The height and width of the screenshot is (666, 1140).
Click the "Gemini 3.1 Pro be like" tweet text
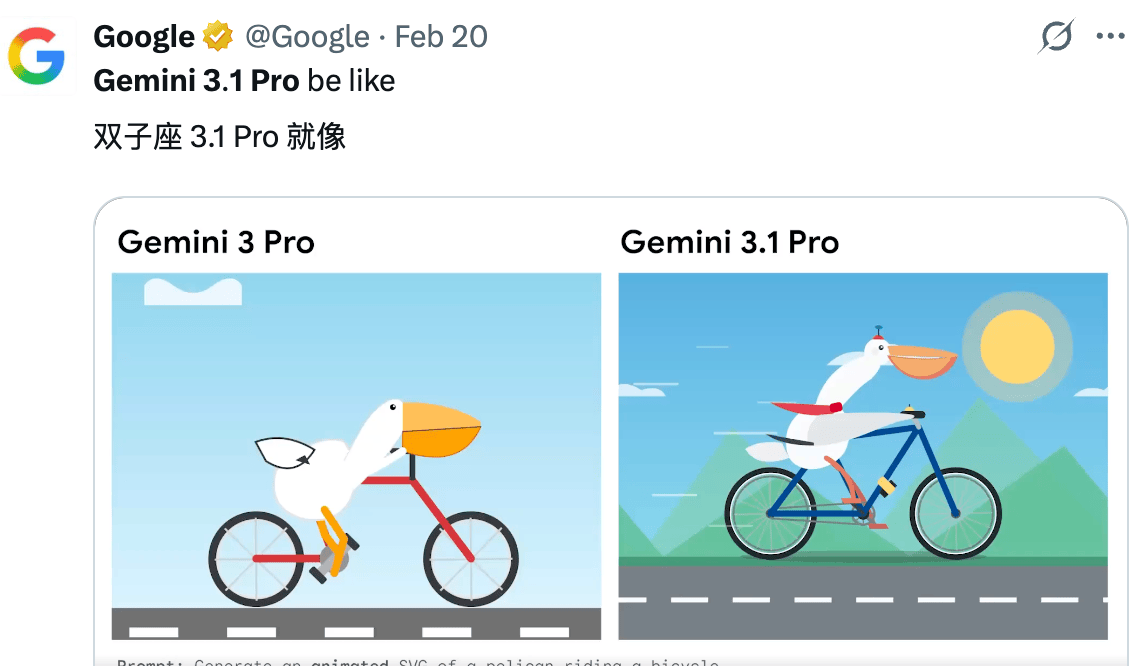pyautogui.click(x=244, y=80)
